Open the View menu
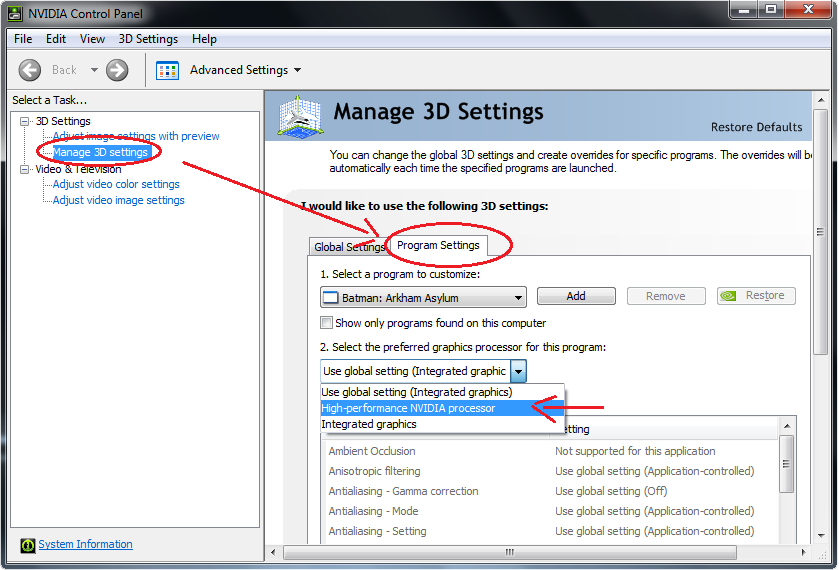 click(92, 39)
